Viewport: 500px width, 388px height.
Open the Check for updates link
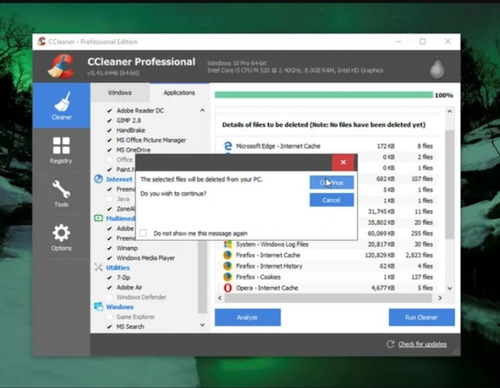click(x=422, y=344)
